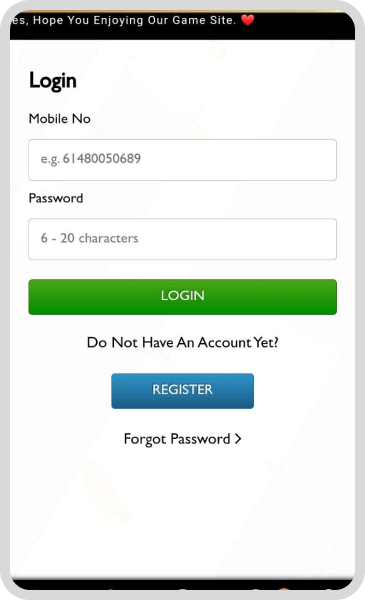The width and height of the screenshot is (365, 600).
Task: Click the 'e.g. 61480050689' placeholder text
Action: (x=91, y=158)
